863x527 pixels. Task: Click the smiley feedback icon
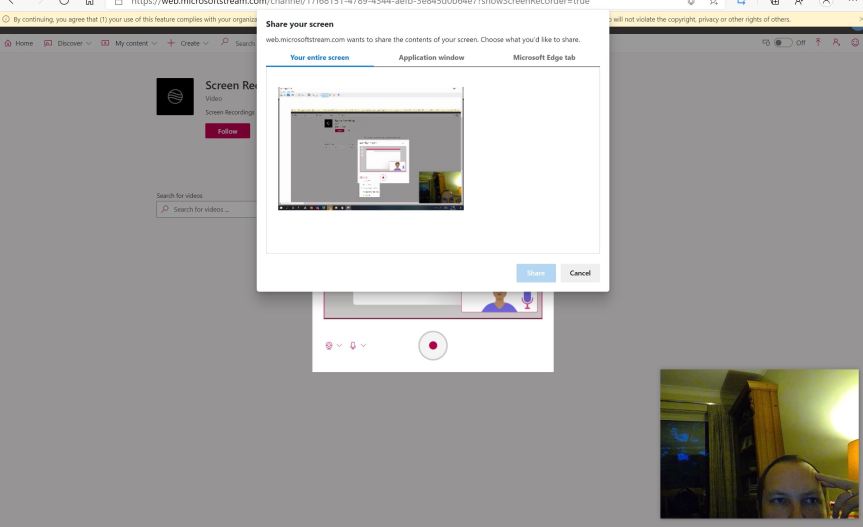[854, 43]
